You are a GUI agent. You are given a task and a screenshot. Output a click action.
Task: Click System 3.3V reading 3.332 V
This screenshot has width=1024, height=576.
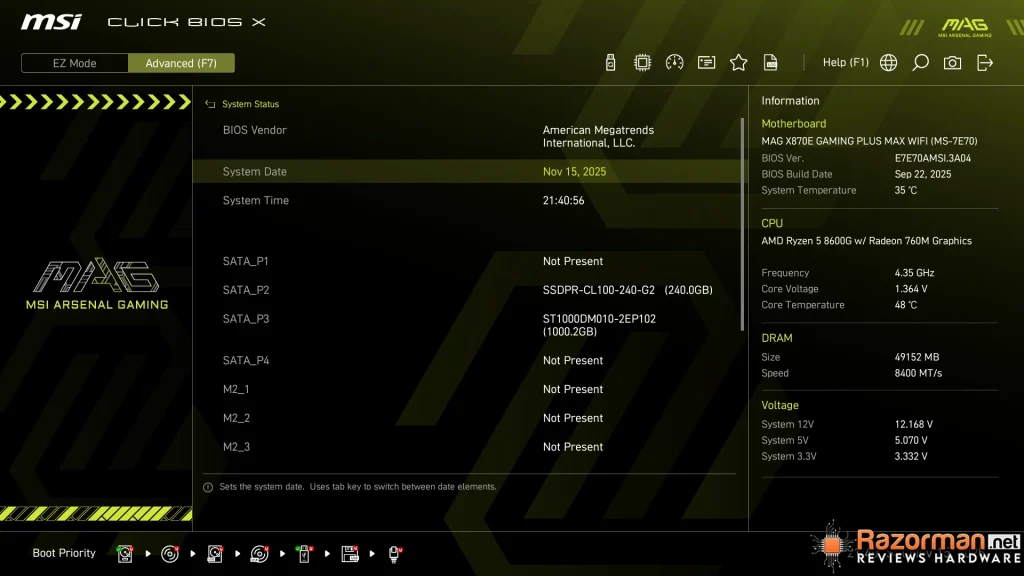pos(911,456)
